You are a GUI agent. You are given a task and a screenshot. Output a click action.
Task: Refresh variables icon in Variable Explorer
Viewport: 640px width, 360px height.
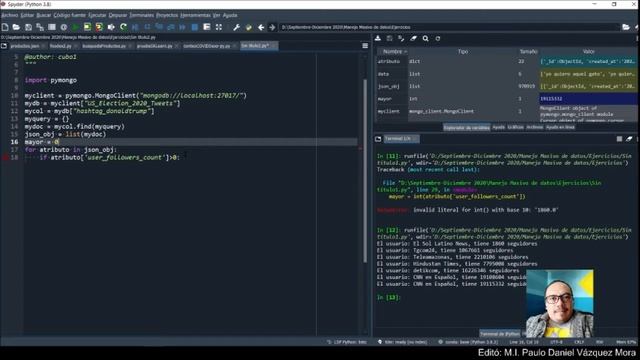[x=438, y=38]
